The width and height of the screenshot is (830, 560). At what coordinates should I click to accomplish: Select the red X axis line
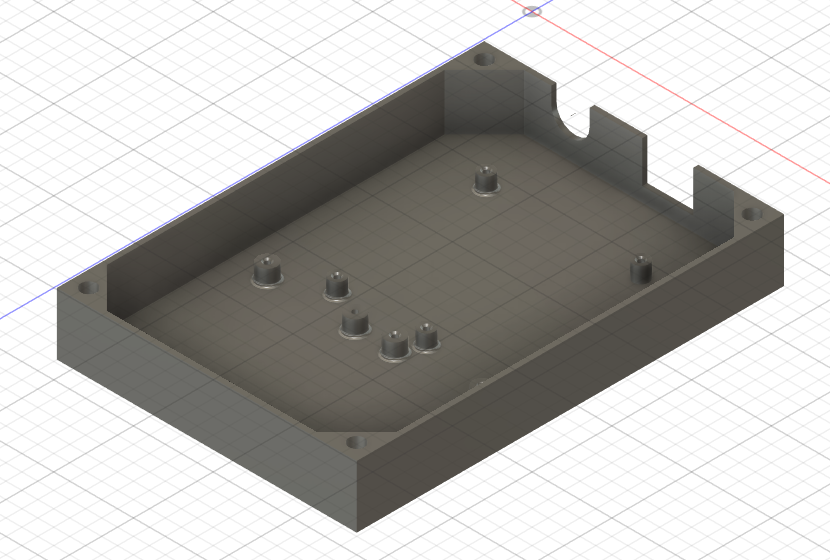(683, 98)
